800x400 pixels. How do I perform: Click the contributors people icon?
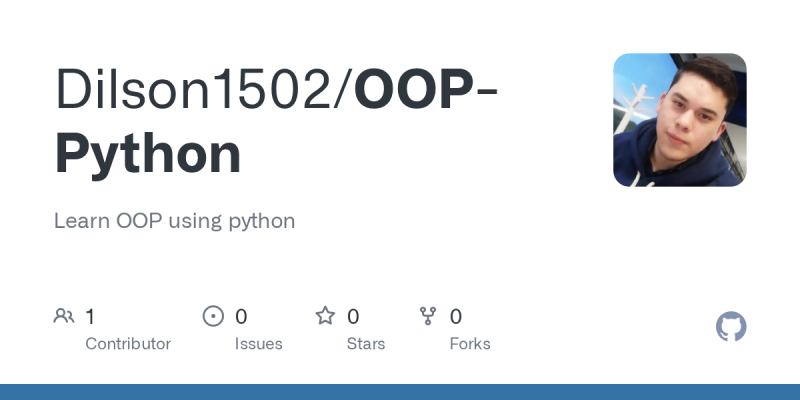coord(64,316)
